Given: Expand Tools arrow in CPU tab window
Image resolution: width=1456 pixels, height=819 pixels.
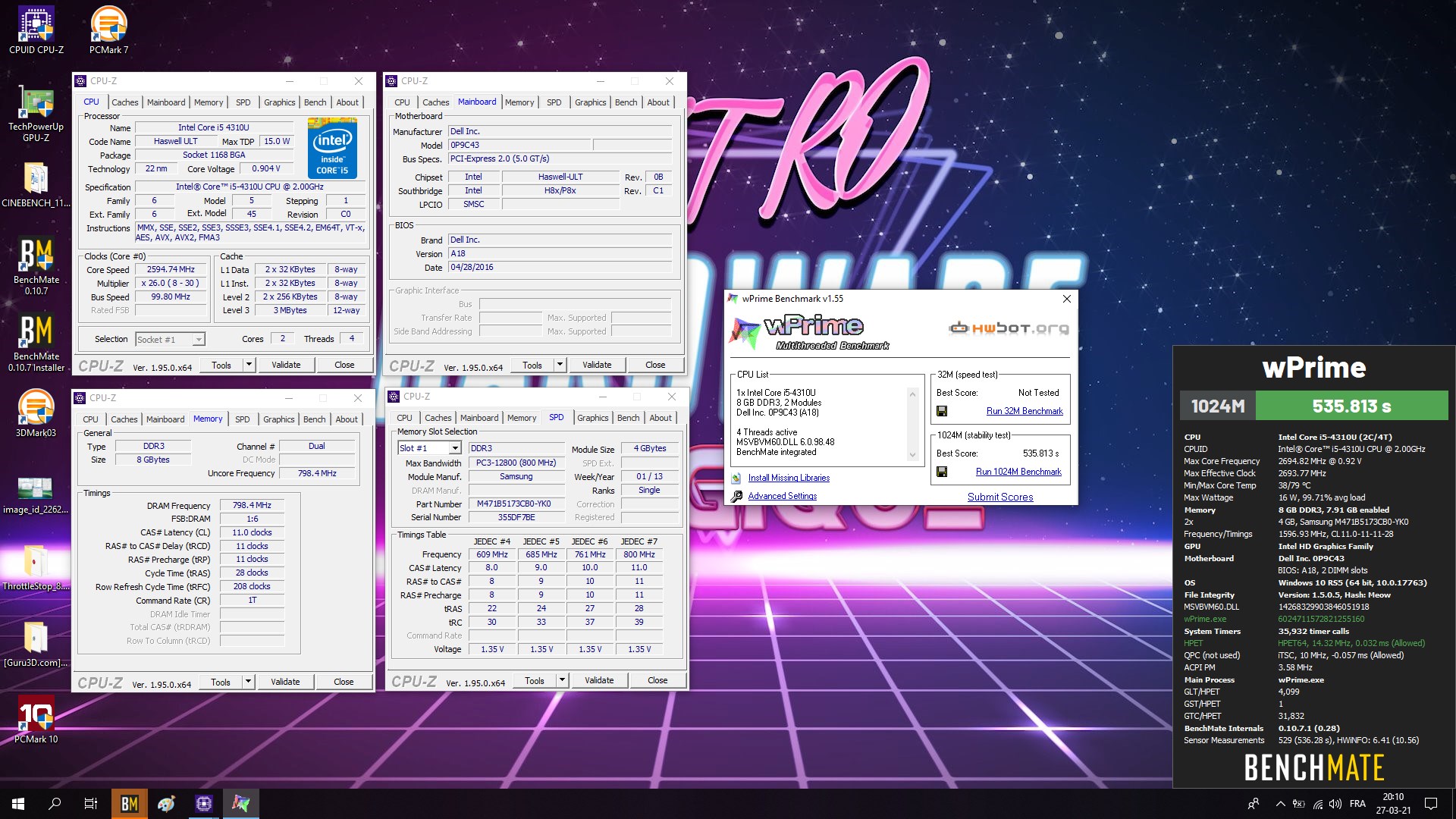Looking at the screenshot, I should point(248,365).
